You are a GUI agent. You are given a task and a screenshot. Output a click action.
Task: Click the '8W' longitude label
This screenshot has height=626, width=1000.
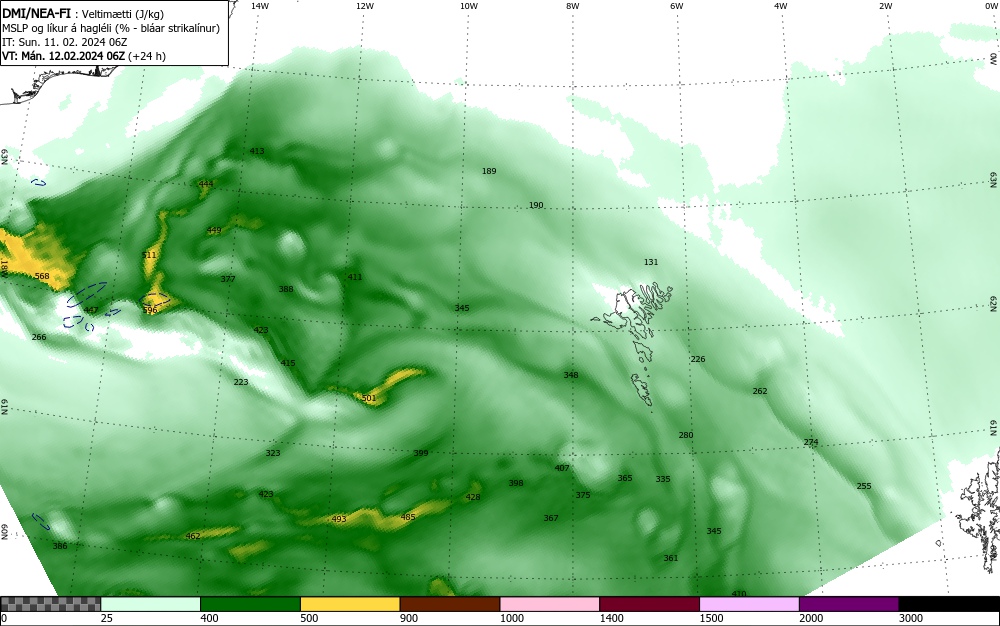[573, 6]
